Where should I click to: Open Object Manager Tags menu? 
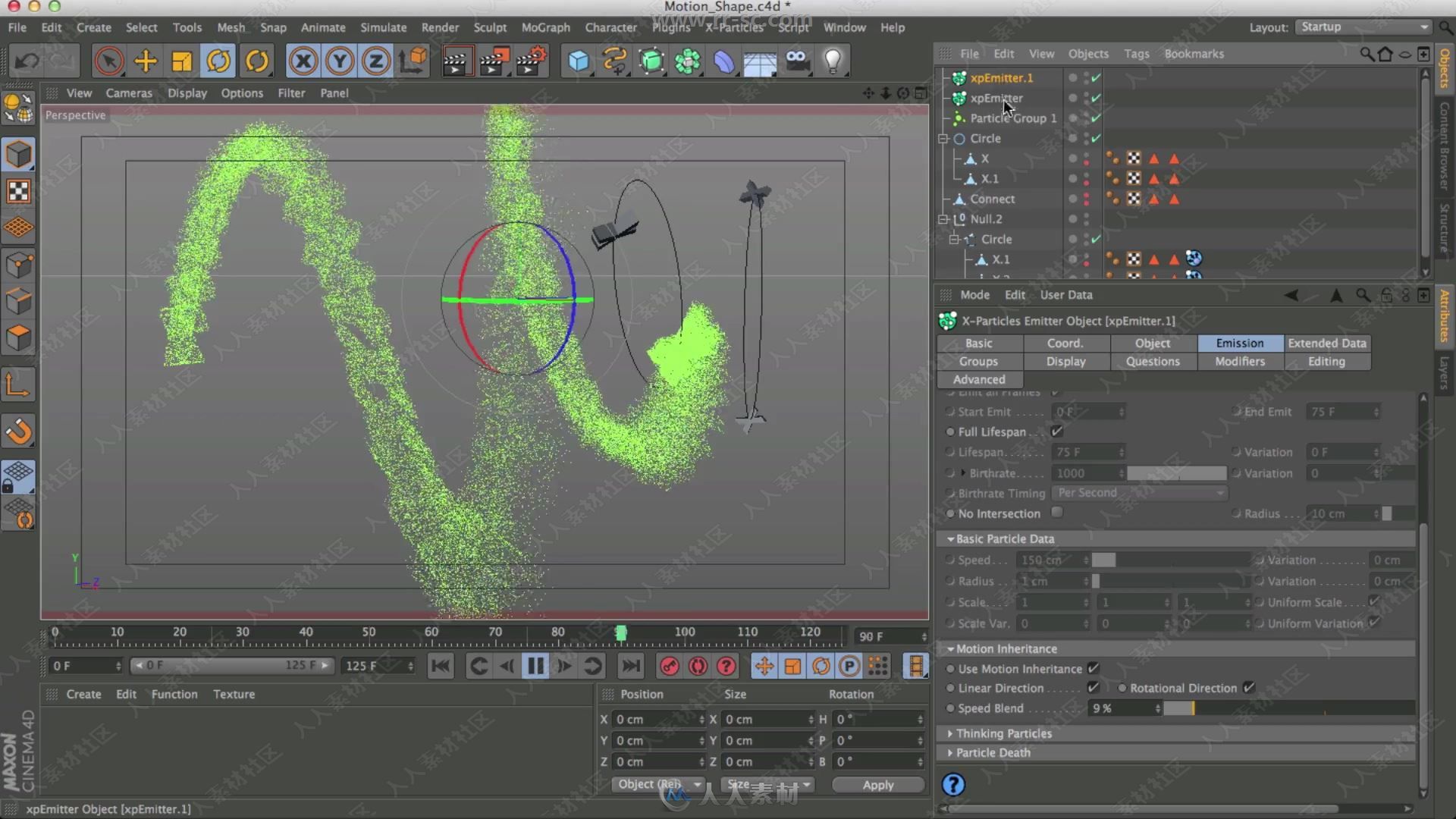[x=1136, y=54]
